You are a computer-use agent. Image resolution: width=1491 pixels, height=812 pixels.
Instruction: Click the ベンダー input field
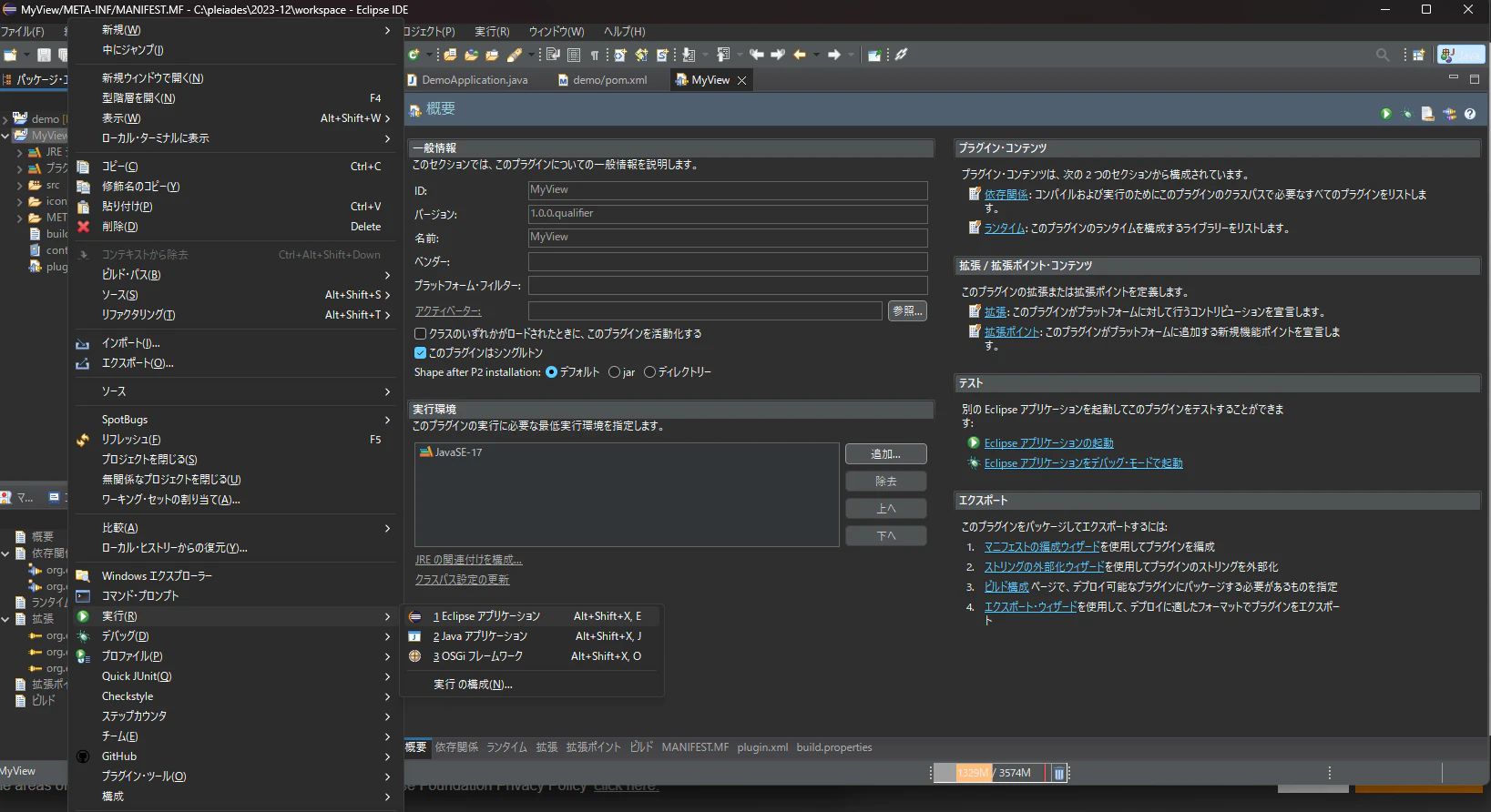coord(728,261)
